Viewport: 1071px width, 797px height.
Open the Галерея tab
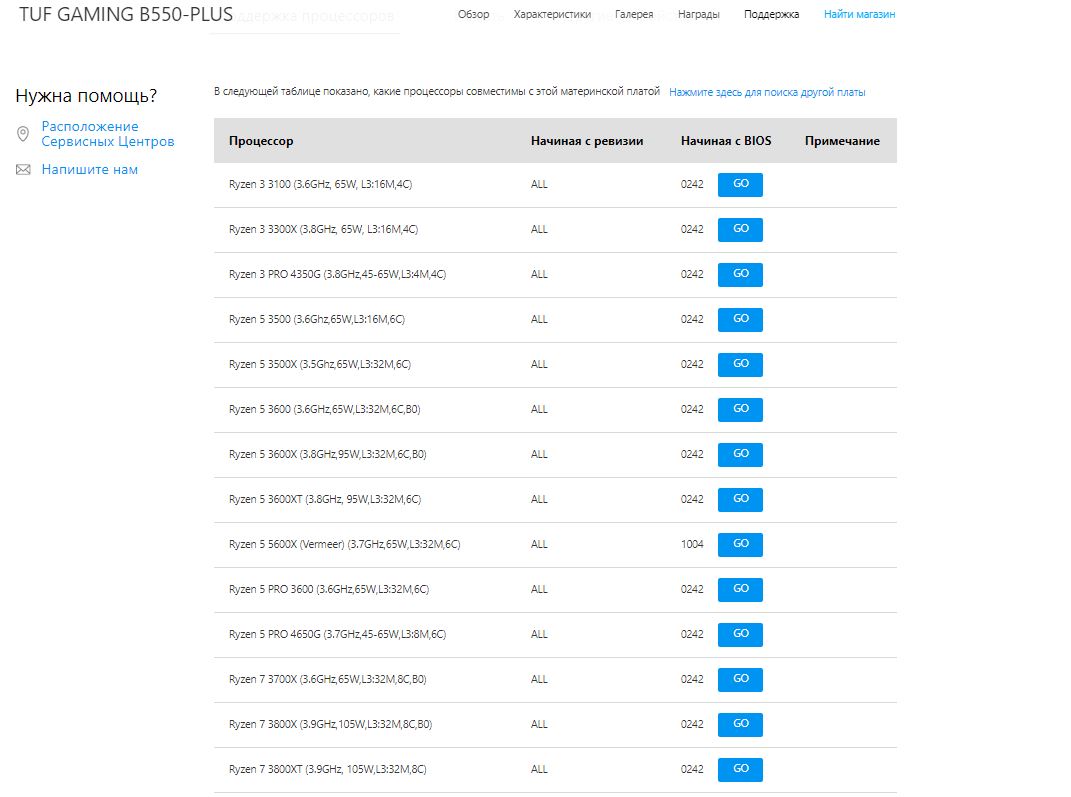coord(634,15)
